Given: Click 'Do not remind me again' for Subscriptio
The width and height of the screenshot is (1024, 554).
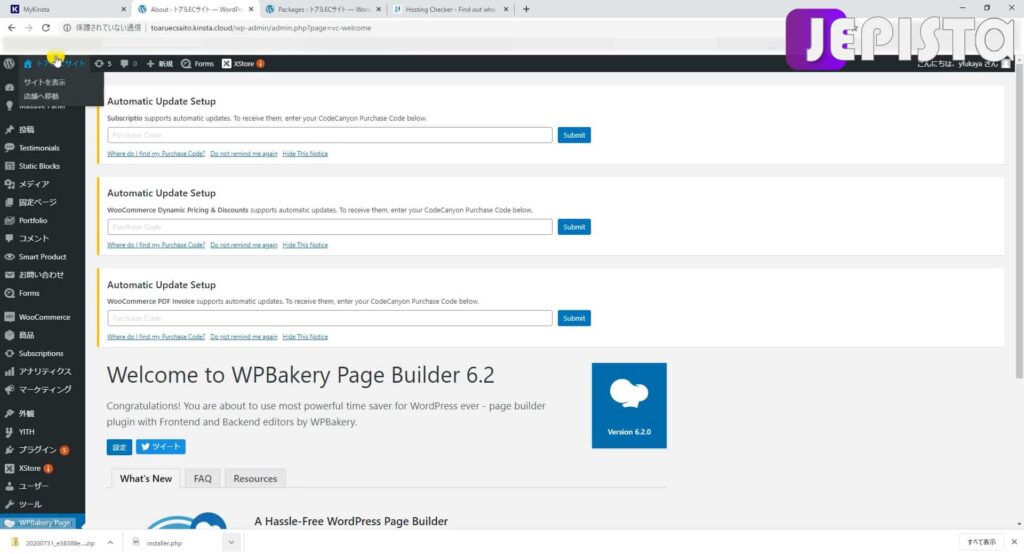Looking at the screenshot, I should (244, 154).
